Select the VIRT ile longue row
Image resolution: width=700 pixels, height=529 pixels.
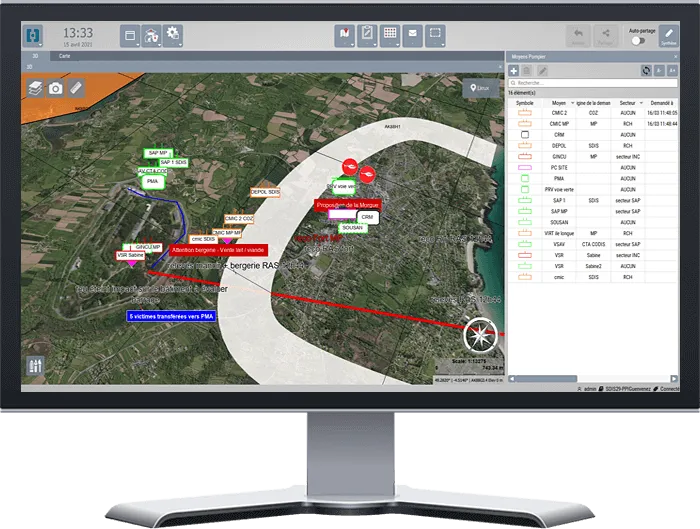593,233
